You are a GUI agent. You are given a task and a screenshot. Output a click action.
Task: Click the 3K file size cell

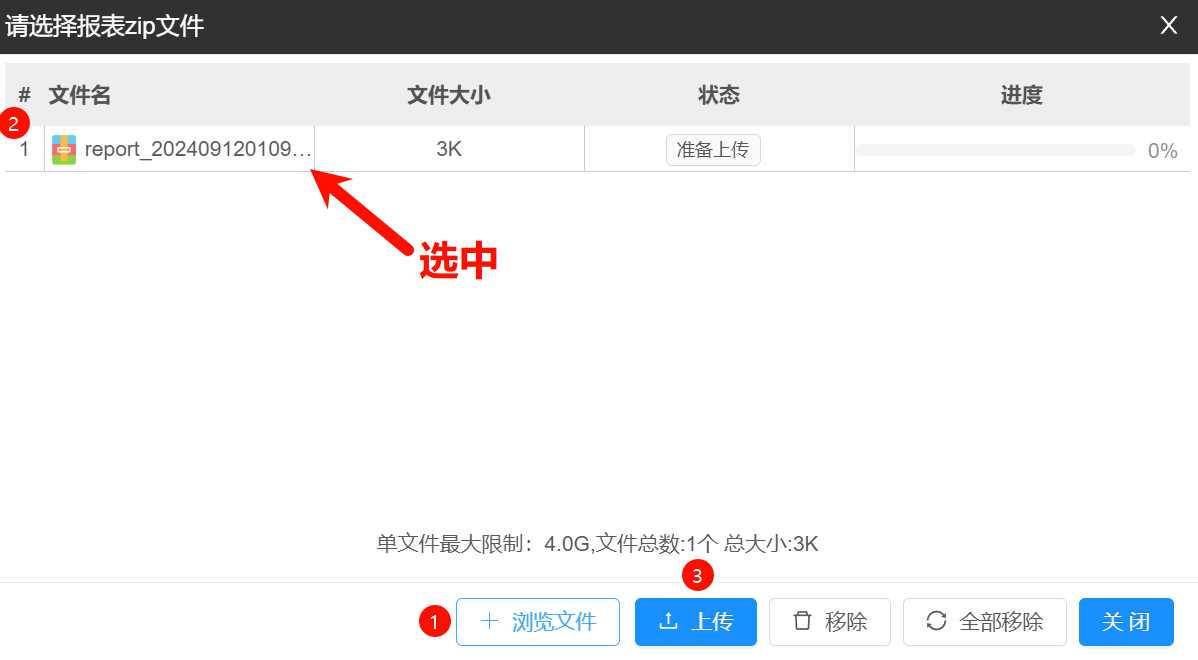[x=449, y=150]
